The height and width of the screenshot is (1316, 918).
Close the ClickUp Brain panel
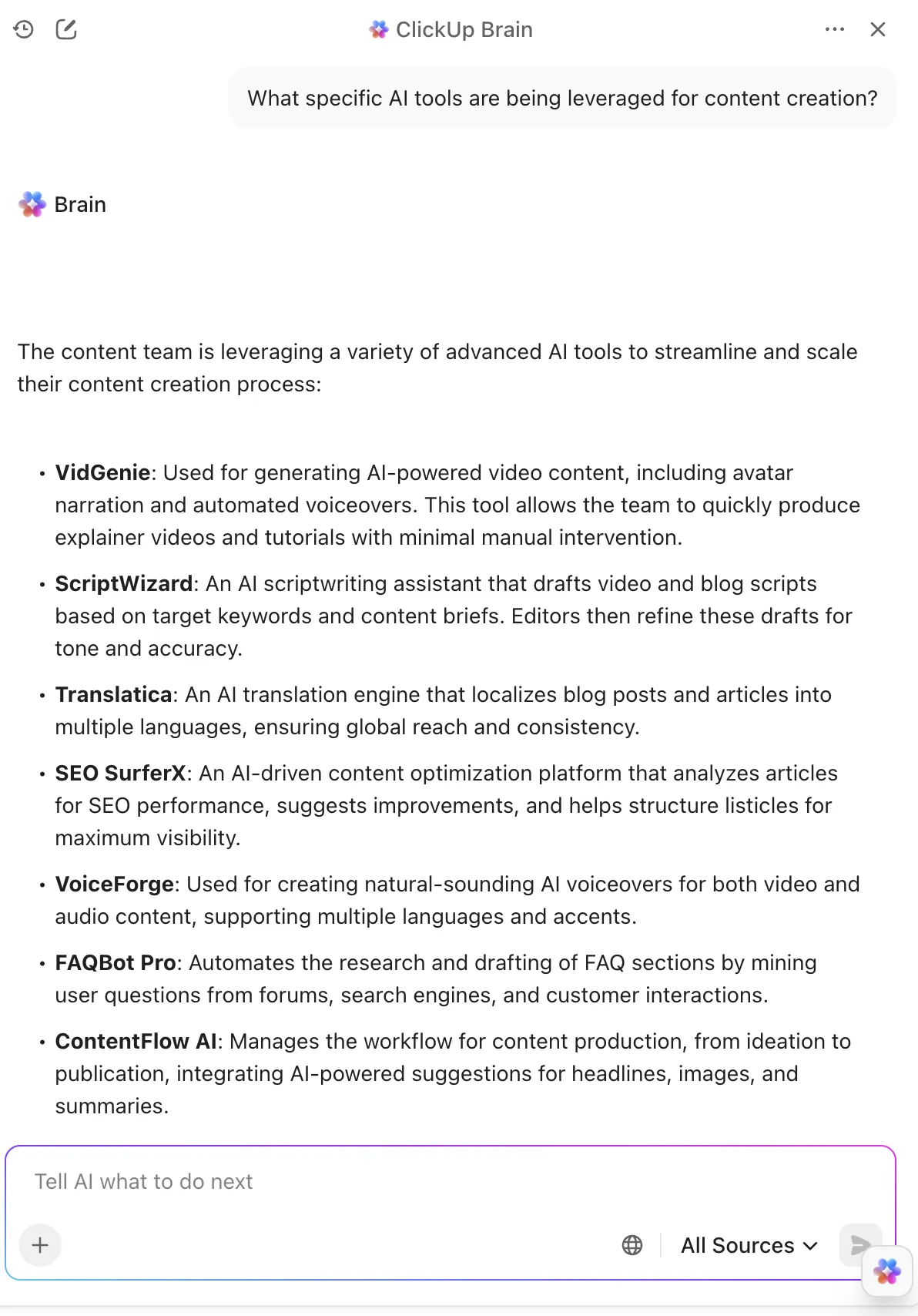[x=878, y=29]
